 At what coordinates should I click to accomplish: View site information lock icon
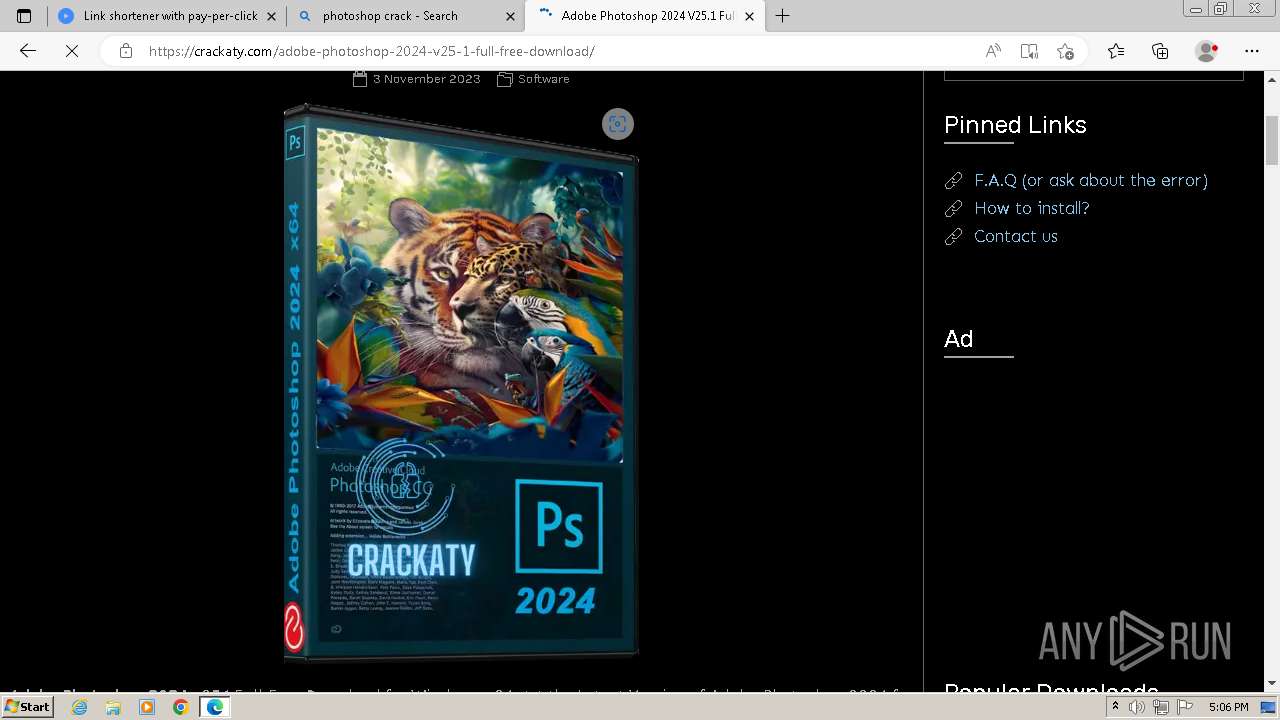pos(125,51)
